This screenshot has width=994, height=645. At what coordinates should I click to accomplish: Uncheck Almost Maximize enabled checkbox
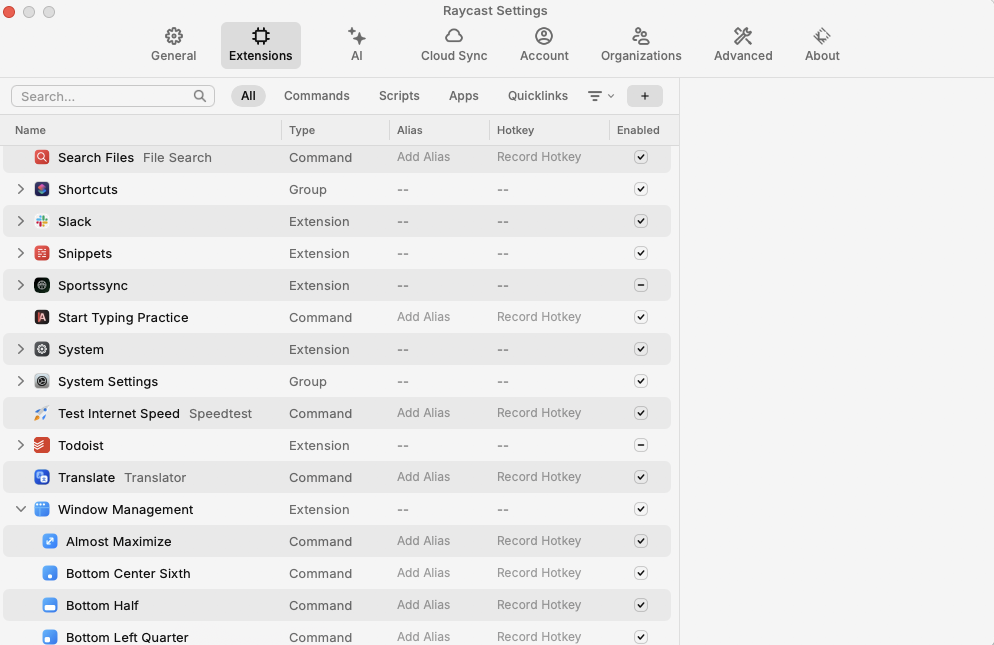[641, 541]
